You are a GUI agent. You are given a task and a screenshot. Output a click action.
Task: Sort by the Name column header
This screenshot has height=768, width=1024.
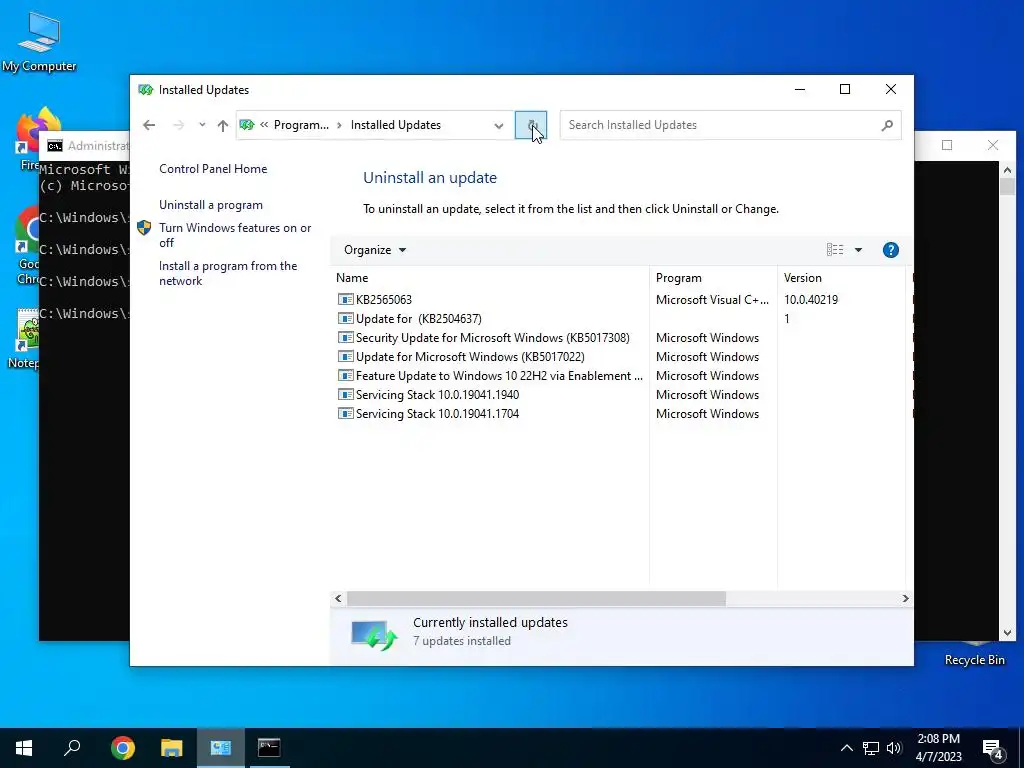tap(491, 278)
